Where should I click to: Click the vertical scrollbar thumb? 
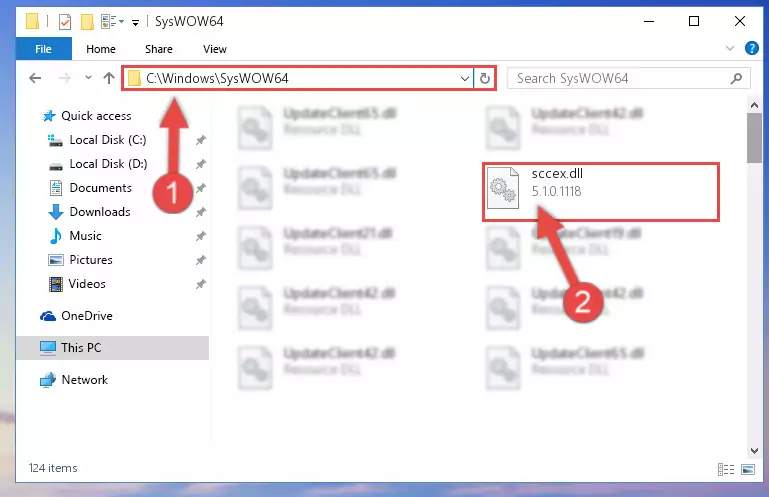pos(754,138)
